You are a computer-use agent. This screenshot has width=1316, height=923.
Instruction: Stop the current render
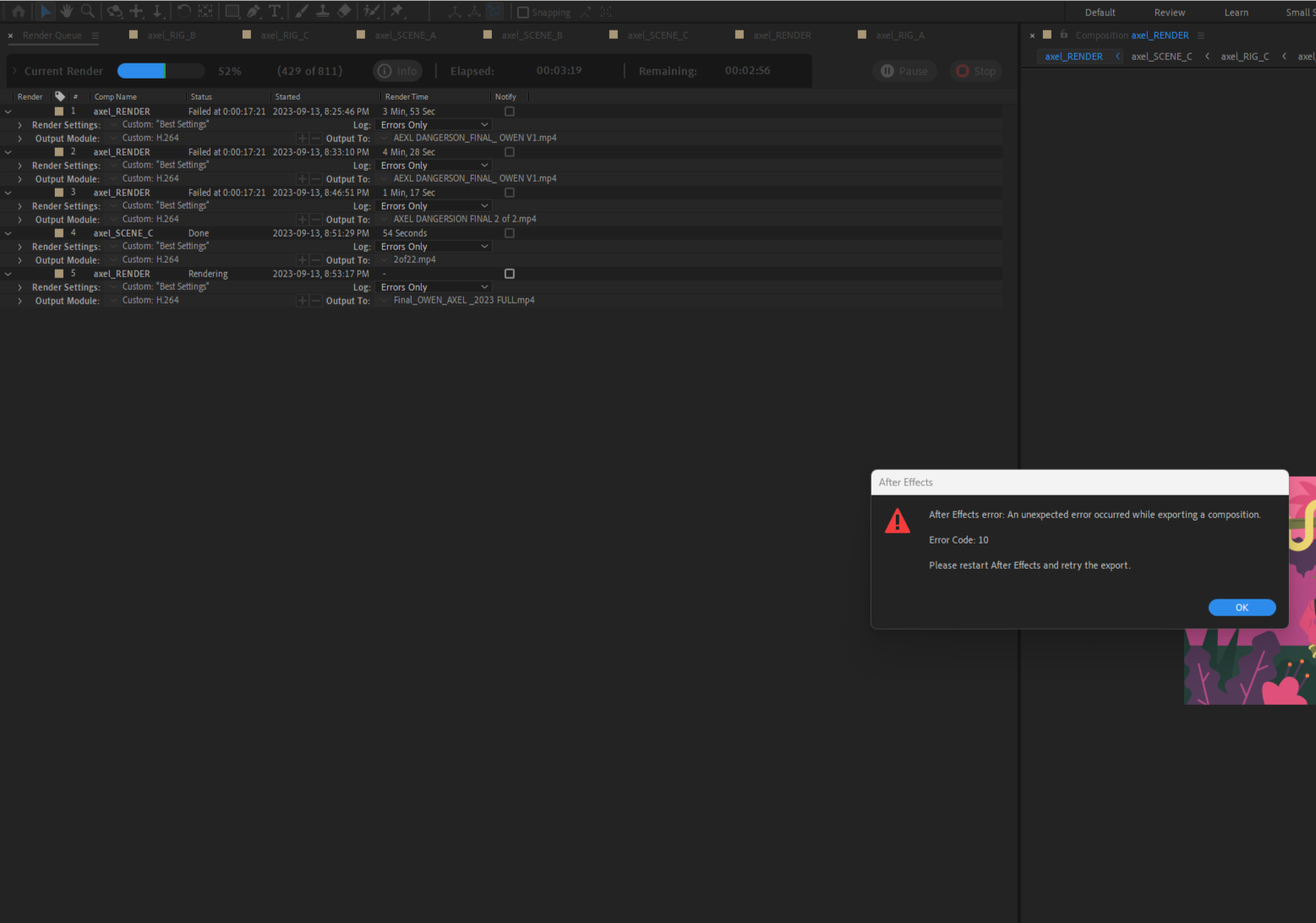(975, 71)
